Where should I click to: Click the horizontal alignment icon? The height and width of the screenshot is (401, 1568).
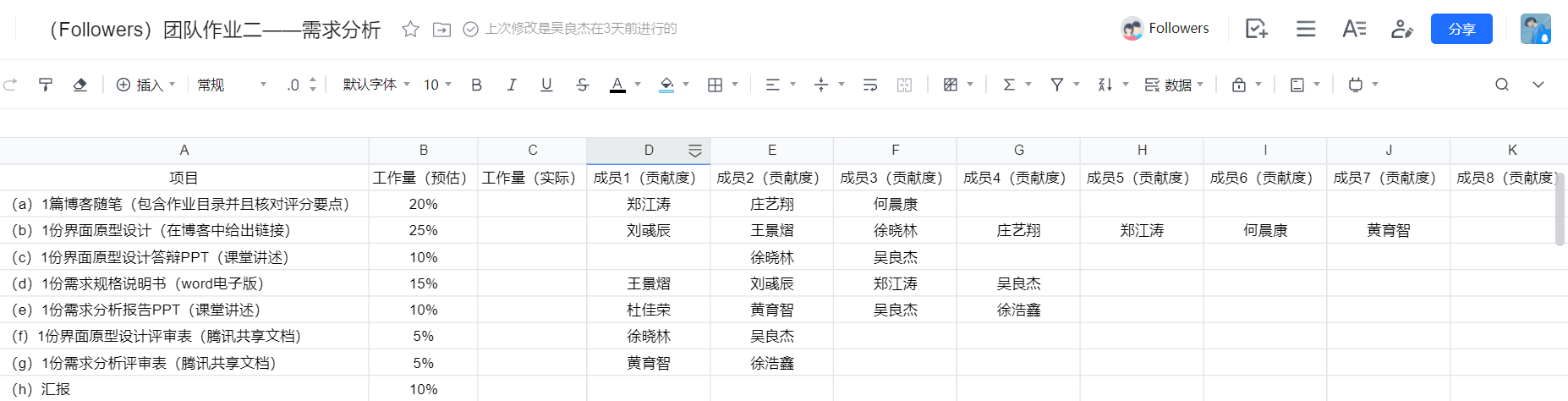pyautogui.click(x=772, y=85)
